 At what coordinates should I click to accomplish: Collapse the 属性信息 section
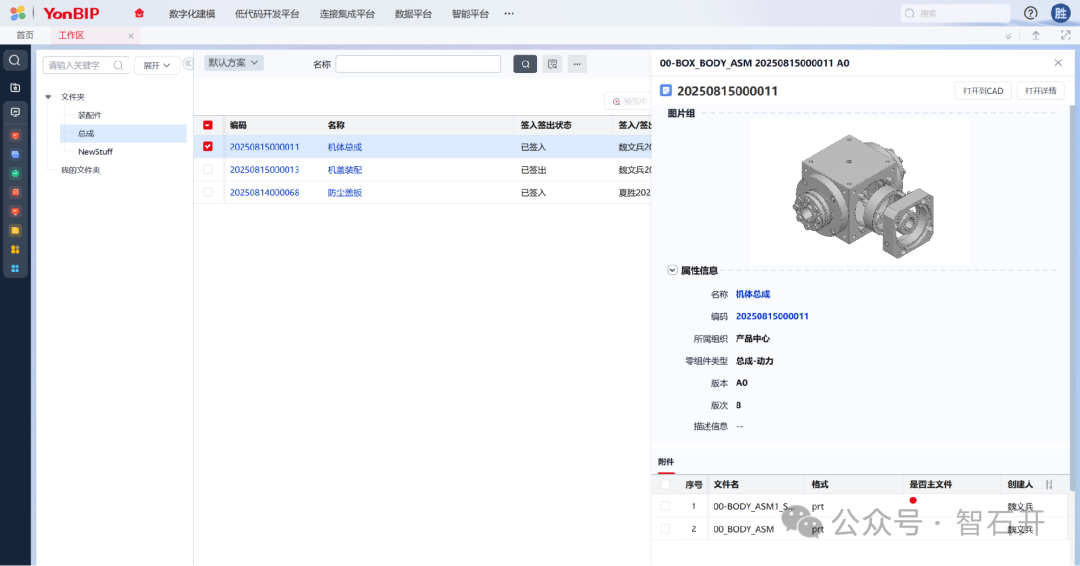pyautogui.click(x=673, y=270)
